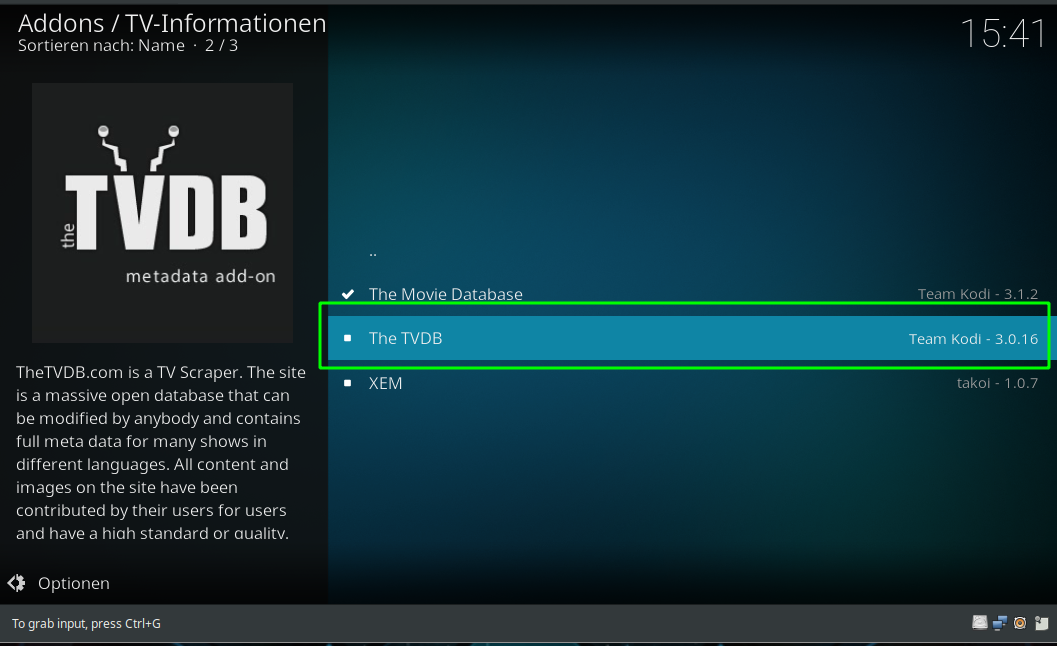Viewport: 1057px width, 646px height.
Task: Click the square bullet next to The TVDB
Action: pos(348,338)
